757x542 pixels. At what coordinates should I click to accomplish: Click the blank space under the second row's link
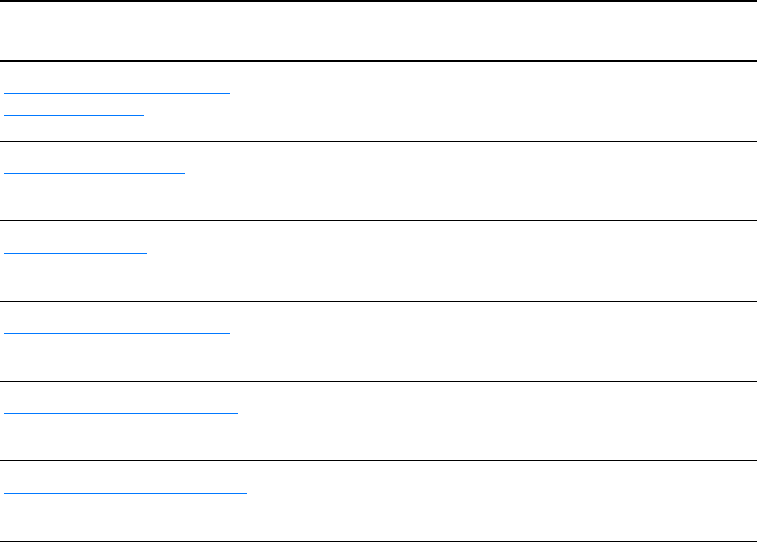coord(95,200)
